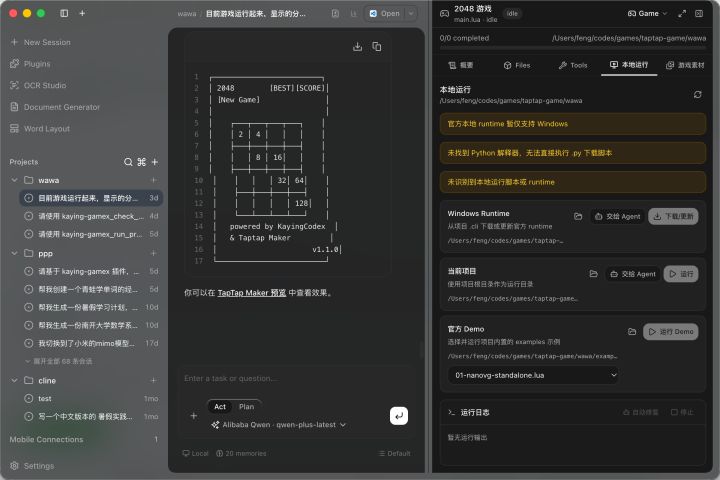Click the Local indicator in chat footer
Viewport: 720px width, 480px height.
pyautogui.click(x=195, y=453)
